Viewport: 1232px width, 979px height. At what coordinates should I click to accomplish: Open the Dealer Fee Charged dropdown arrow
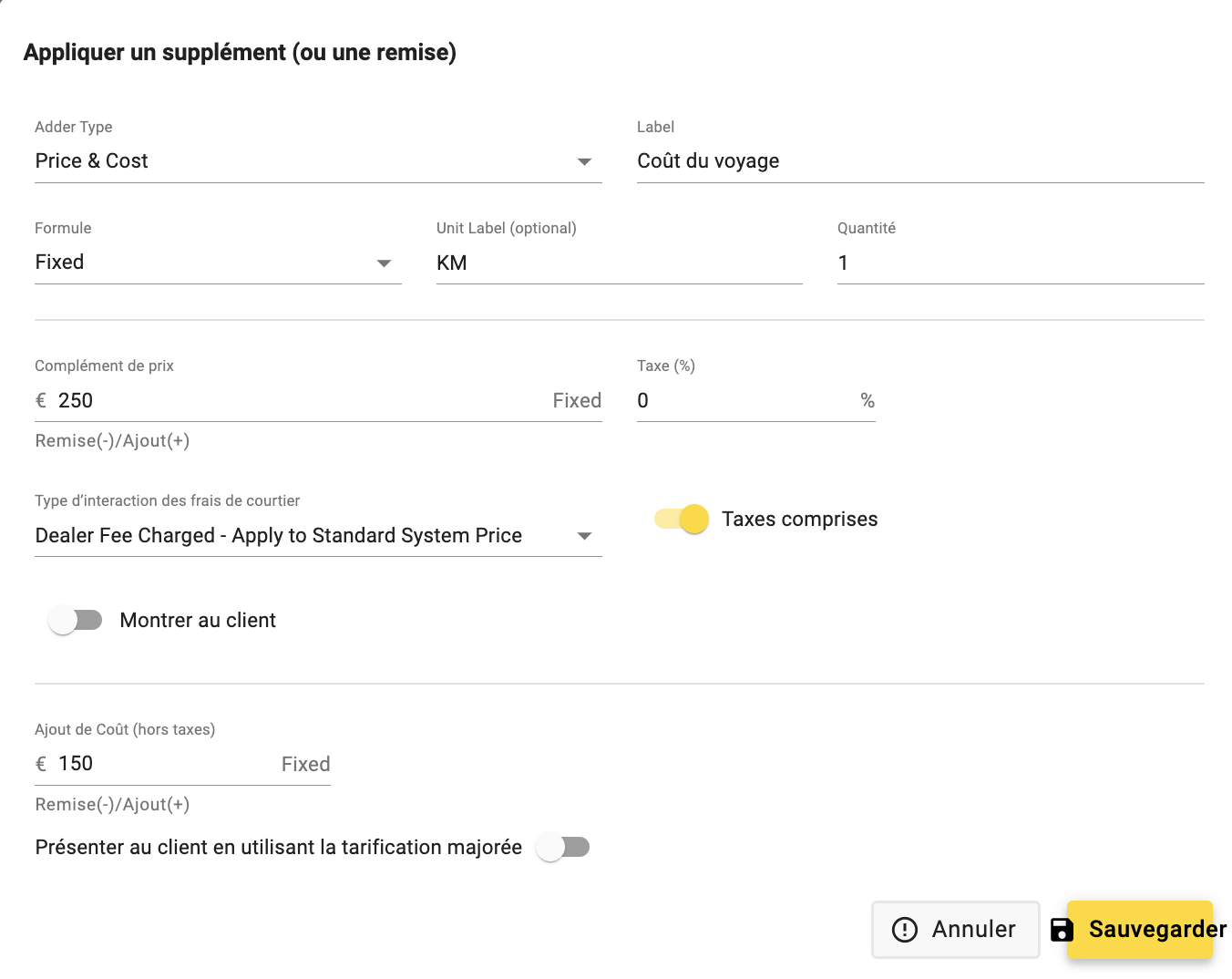click(x=585, y=536)
